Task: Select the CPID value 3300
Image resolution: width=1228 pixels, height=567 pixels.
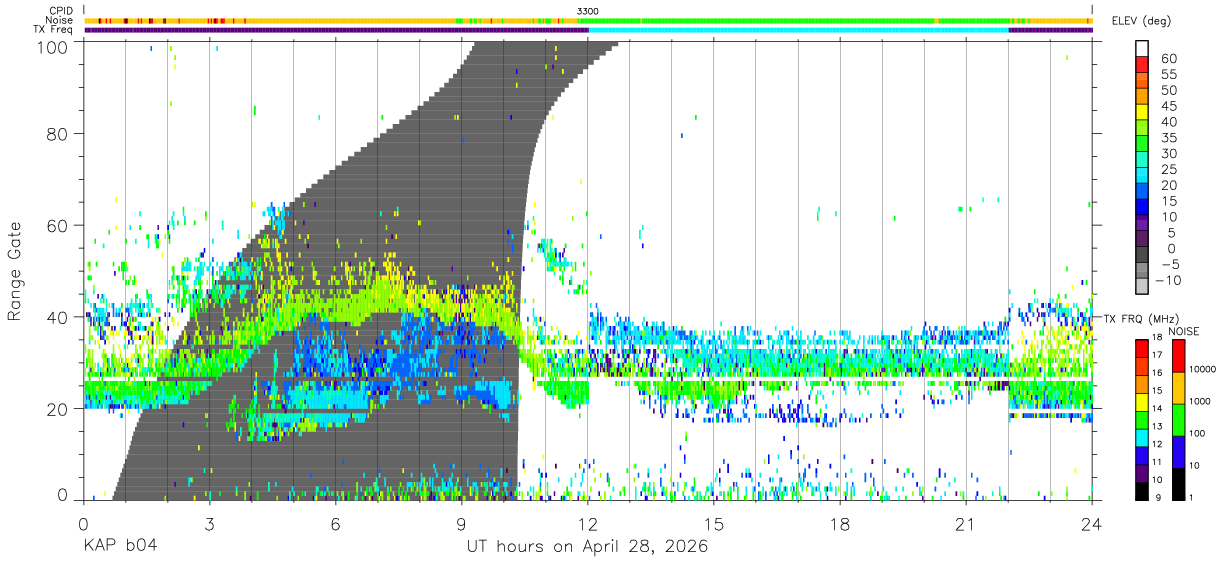Action: pos(588,11)
